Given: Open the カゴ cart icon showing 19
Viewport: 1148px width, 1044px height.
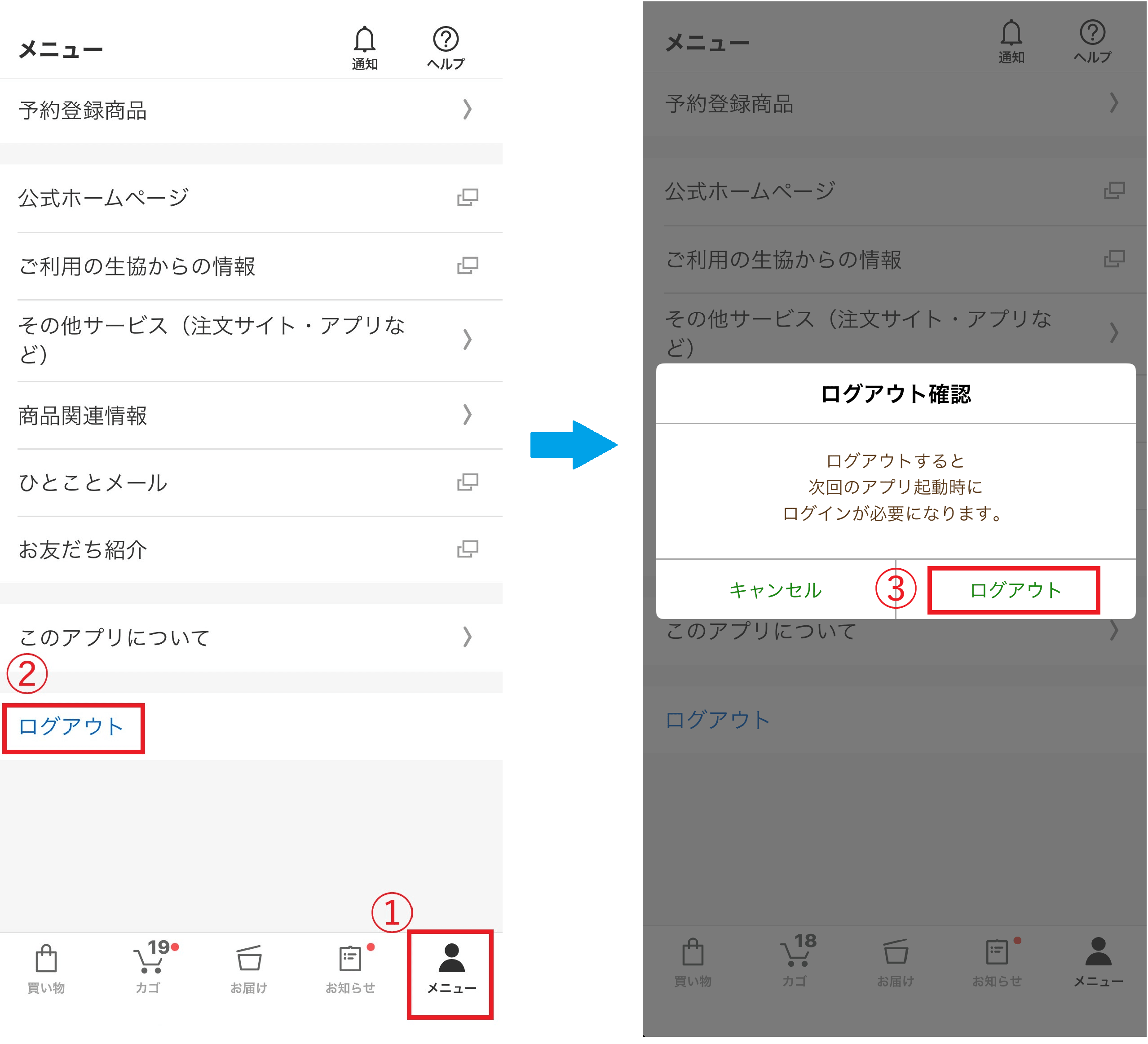Looking at the screenshot, I should 149,960.
